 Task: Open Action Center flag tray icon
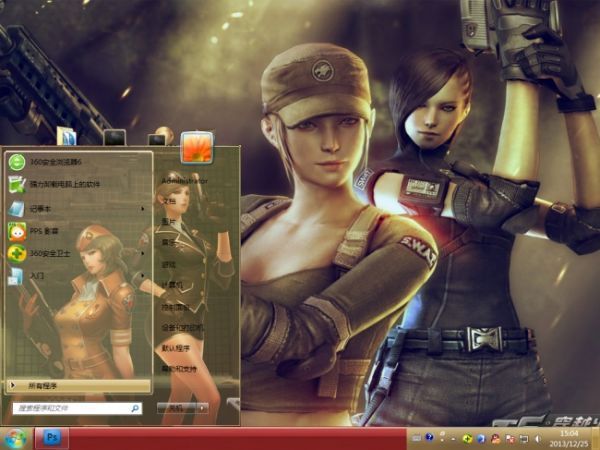click(510, 439)
